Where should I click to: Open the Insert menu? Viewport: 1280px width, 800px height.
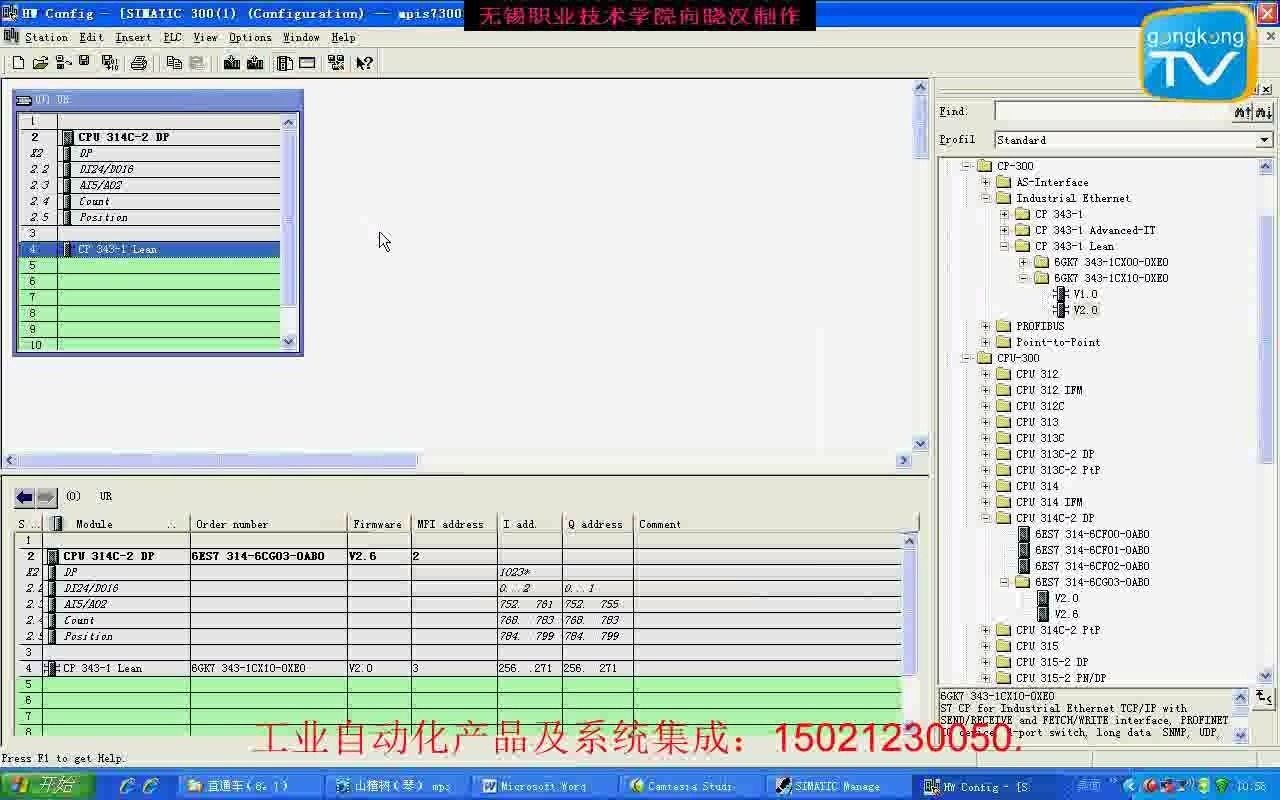pyautogui.click(x=133, y=37)
